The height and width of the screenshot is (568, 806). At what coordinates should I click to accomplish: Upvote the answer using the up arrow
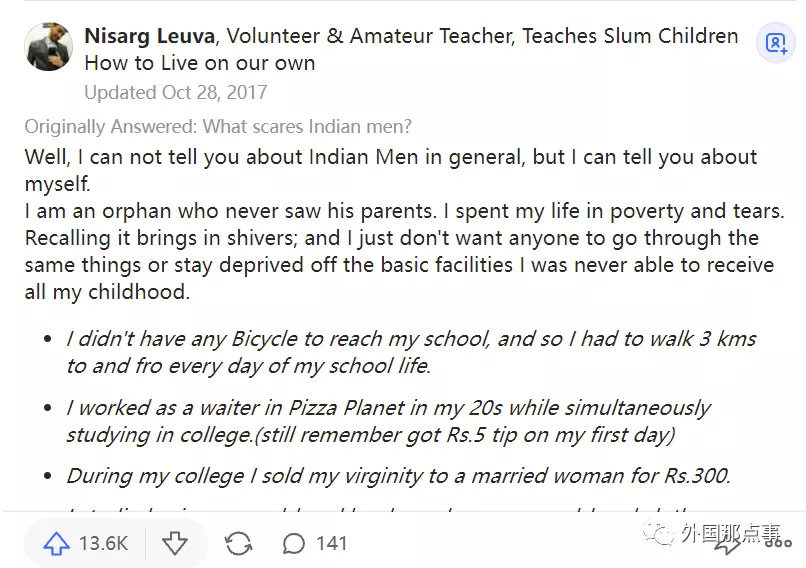click(57, 544)
